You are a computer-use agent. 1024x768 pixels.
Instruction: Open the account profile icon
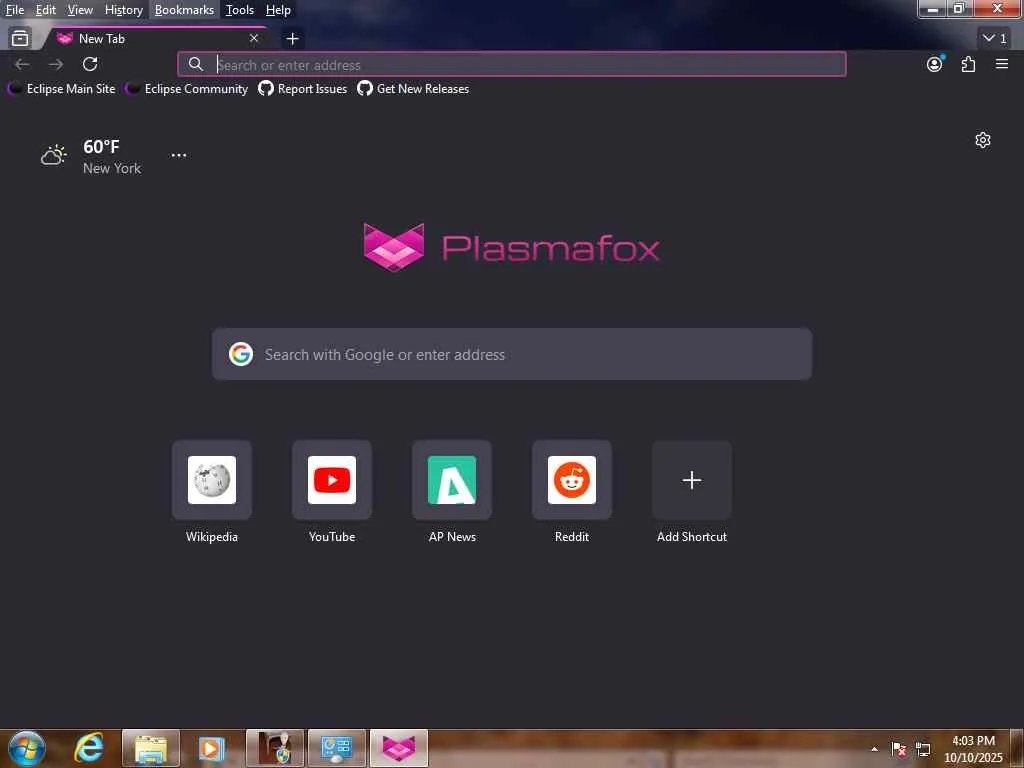point(935,64)
